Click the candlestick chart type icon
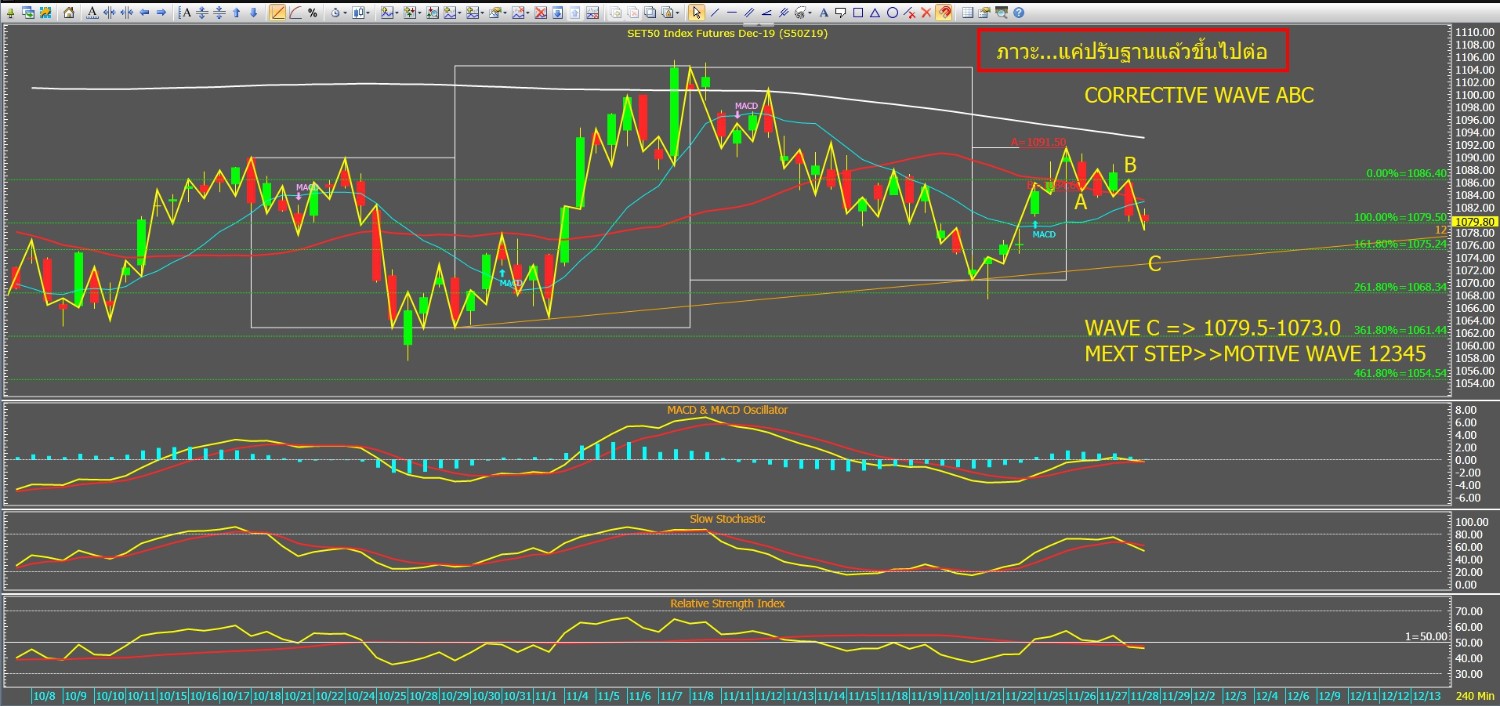This screenshot has width=1500, height=706. pyautogui.click(x=358, y=13)
